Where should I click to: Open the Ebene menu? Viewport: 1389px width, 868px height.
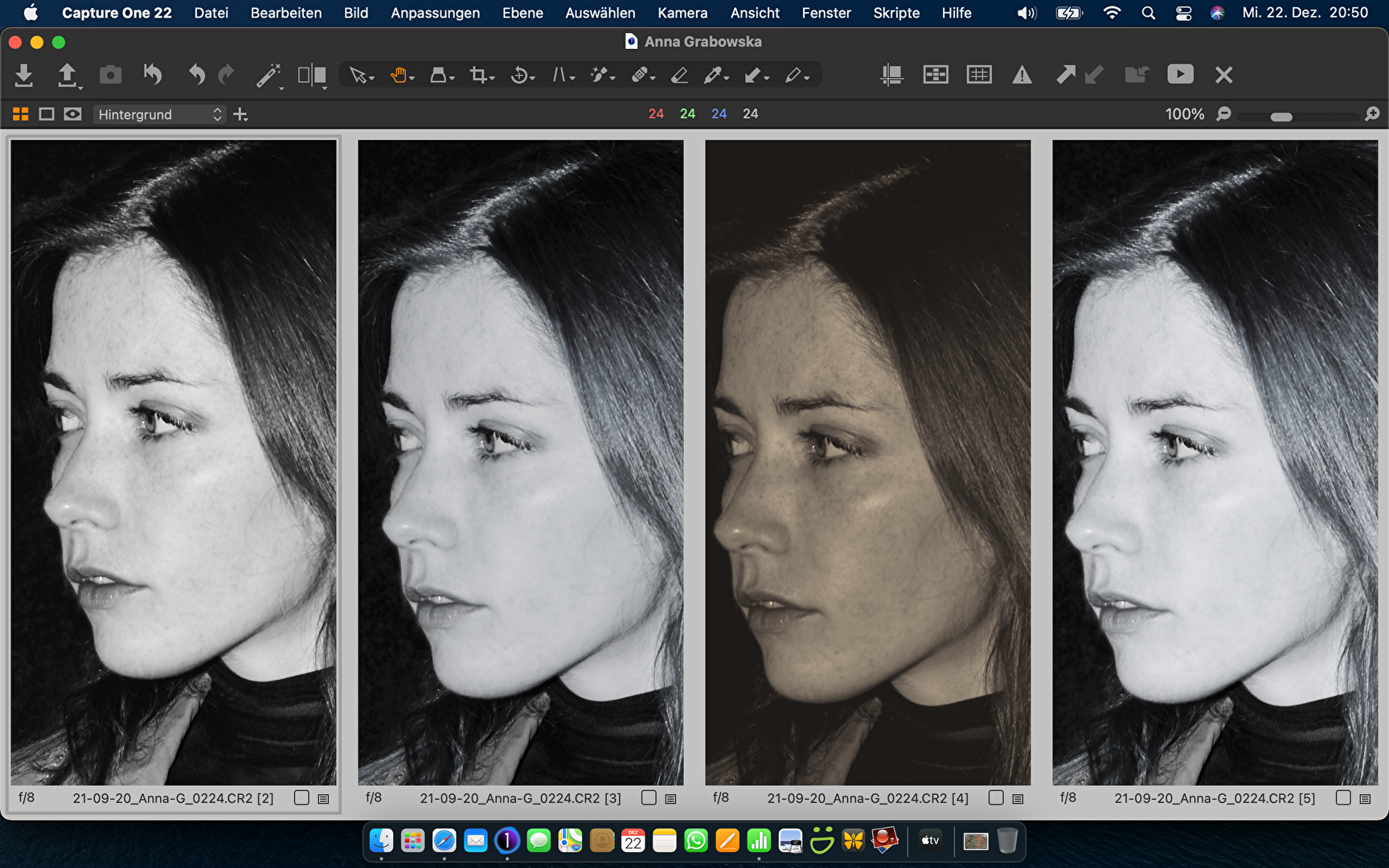(522, 13)
